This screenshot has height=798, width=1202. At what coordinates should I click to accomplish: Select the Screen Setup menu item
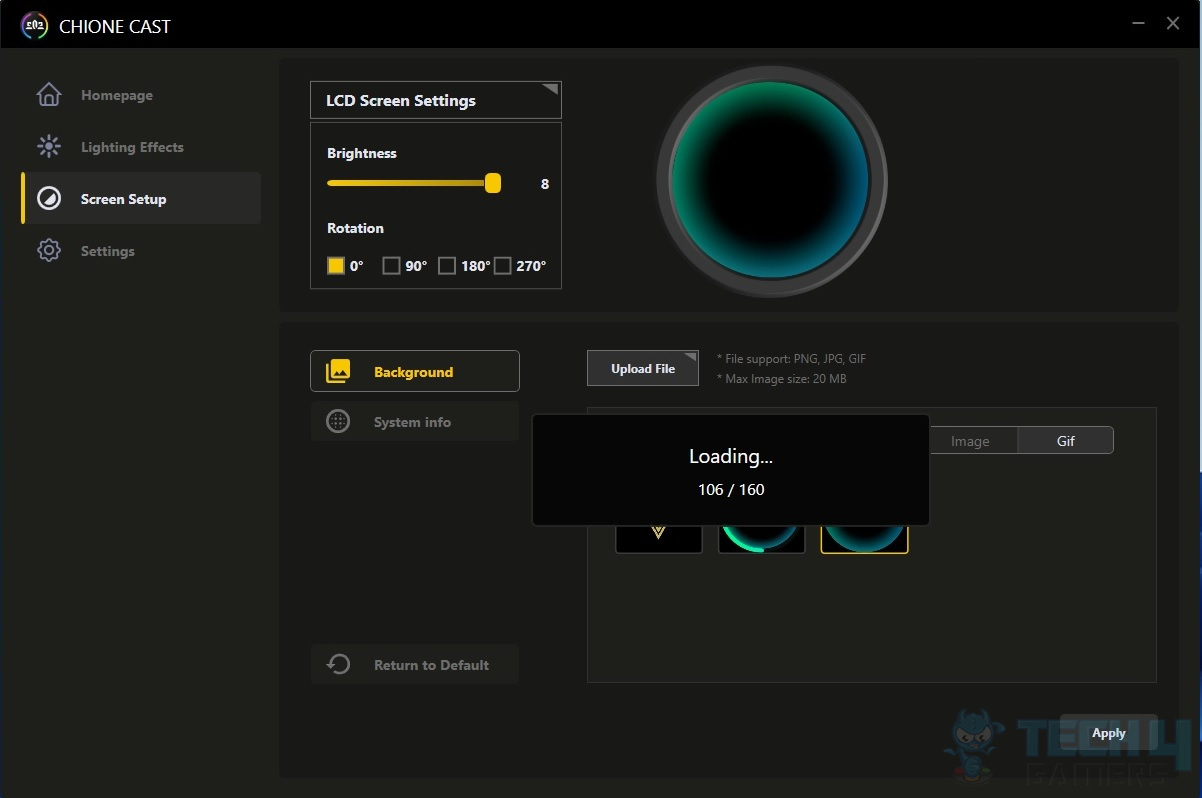pyautogui.click(x=141, y=198)
